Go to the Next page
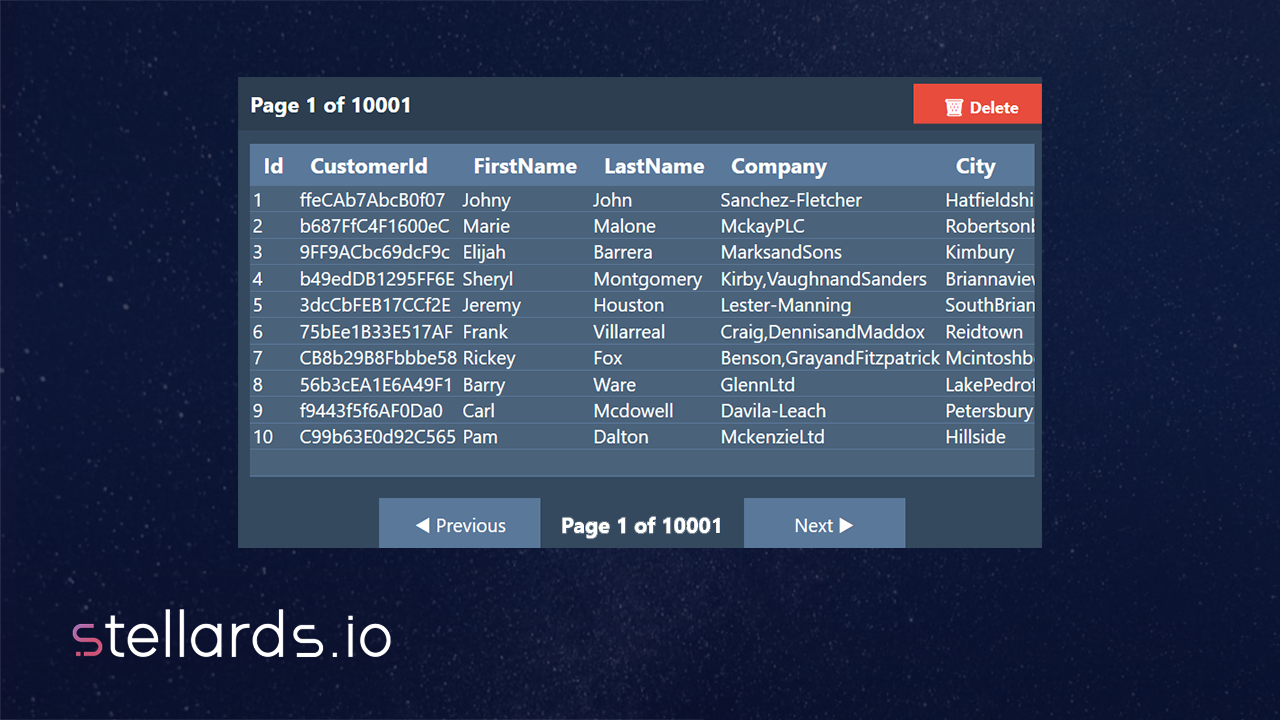Screen dimensions: 1280x720 [x=824, y=524]
